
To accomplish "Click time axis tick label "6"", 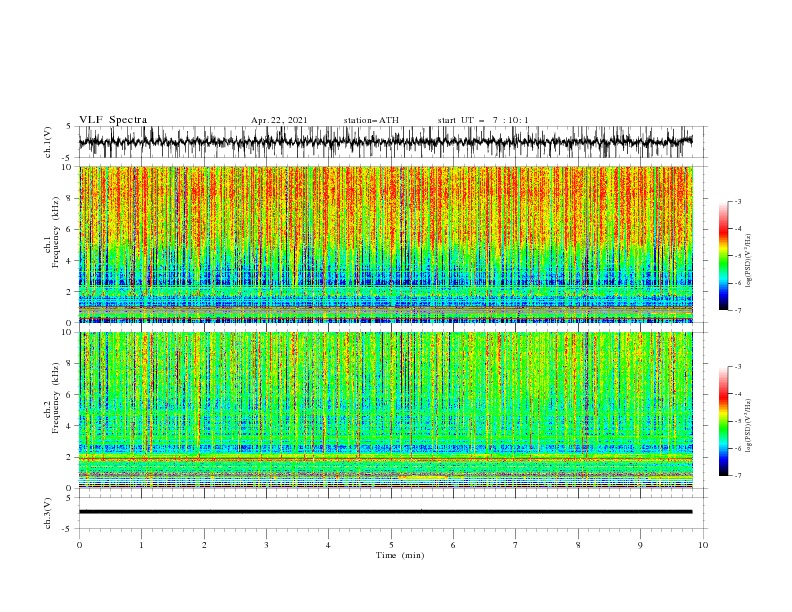I will coord(453,545).
